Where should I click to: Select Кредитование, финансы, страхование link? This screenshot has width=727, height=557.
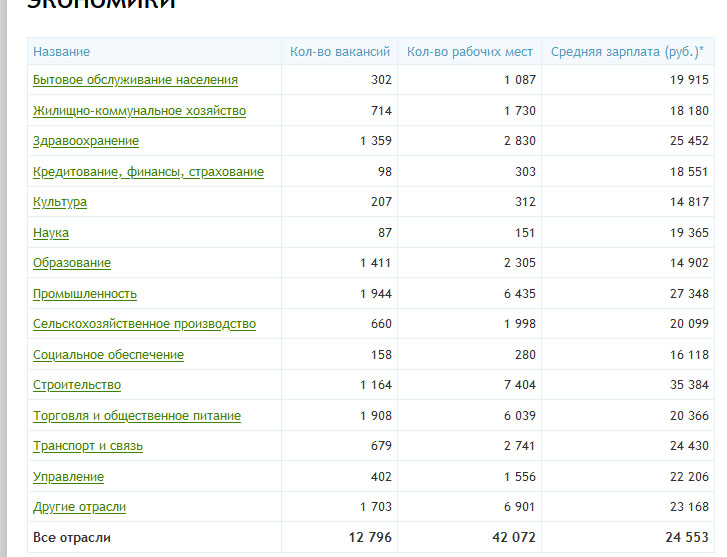click(148, 172)
